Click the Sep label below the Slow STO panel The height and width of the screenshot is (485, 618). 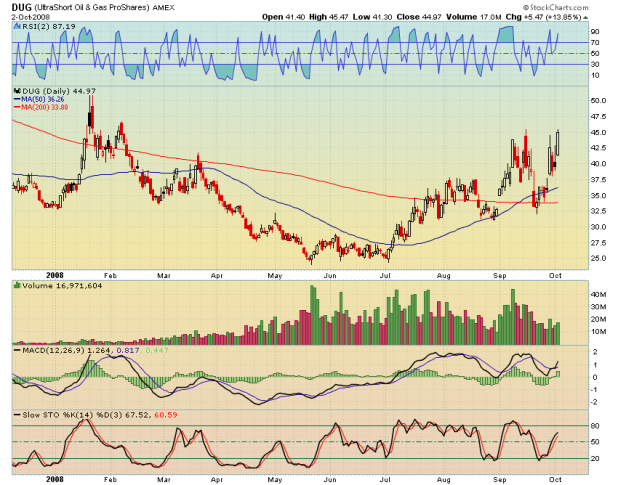click(500, 479)
